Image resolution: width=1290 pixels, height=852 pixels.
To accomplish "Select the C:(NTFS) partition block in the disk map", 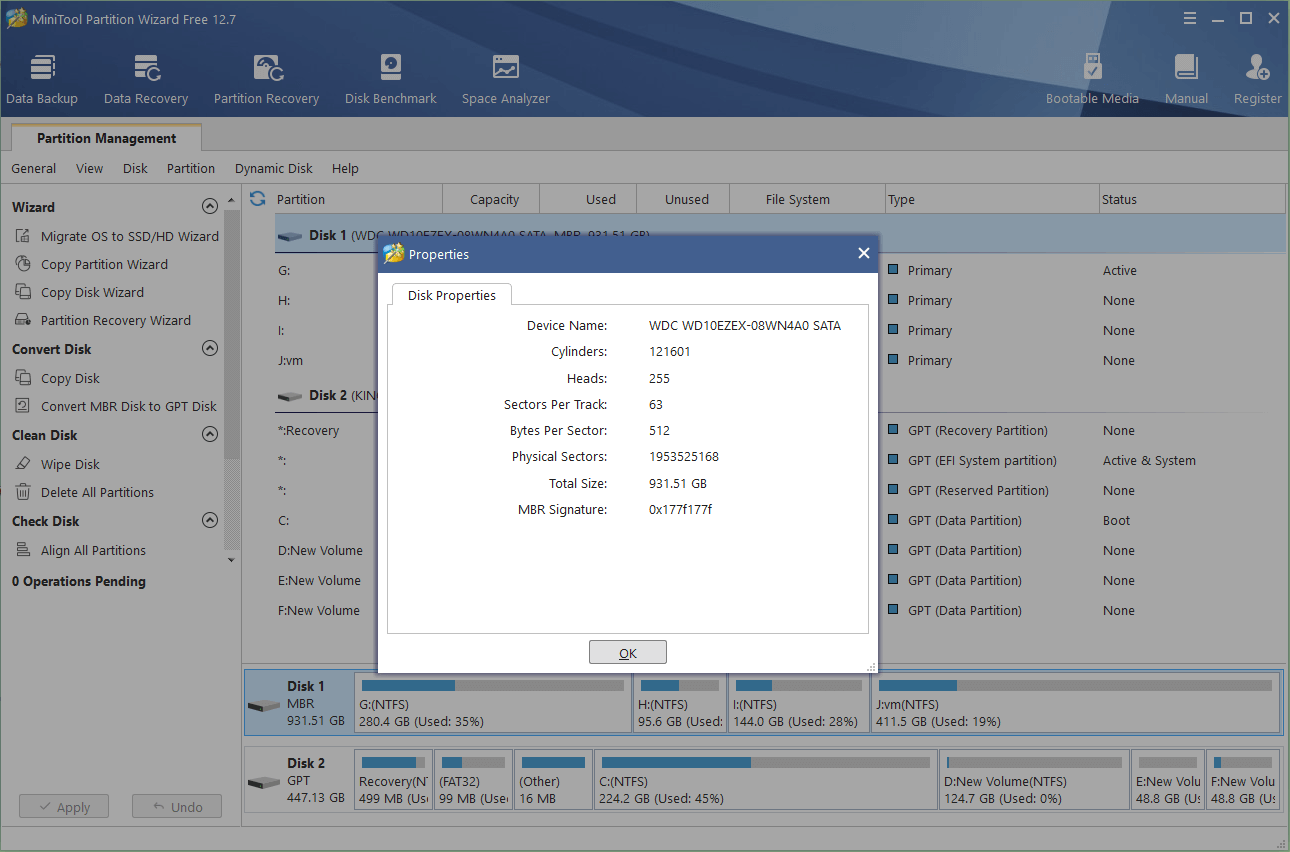I will pyautogui.click(x=765, y=780).
